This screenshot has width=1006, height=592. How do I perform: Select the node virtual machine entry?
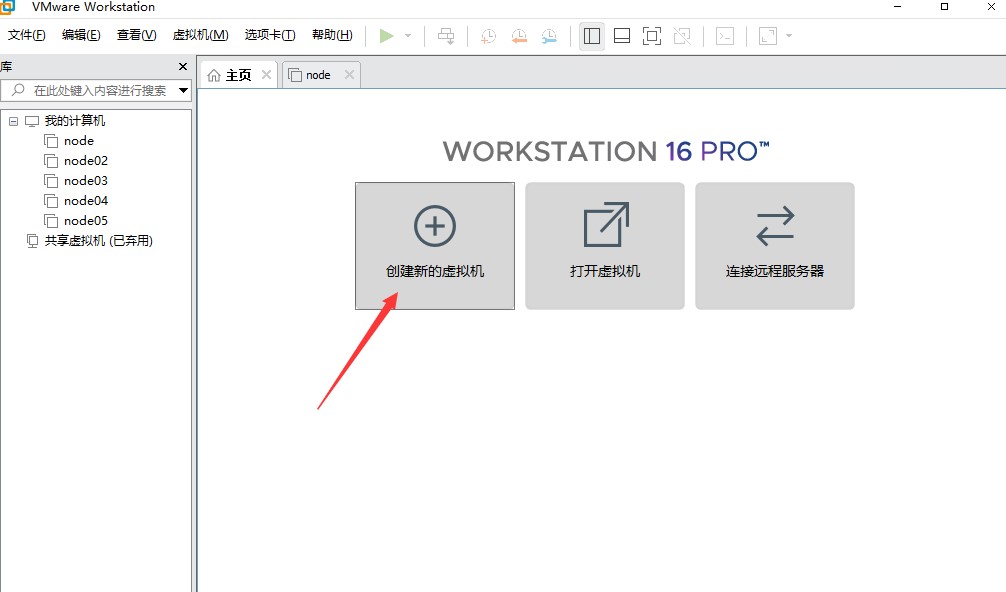pos(79,140)
